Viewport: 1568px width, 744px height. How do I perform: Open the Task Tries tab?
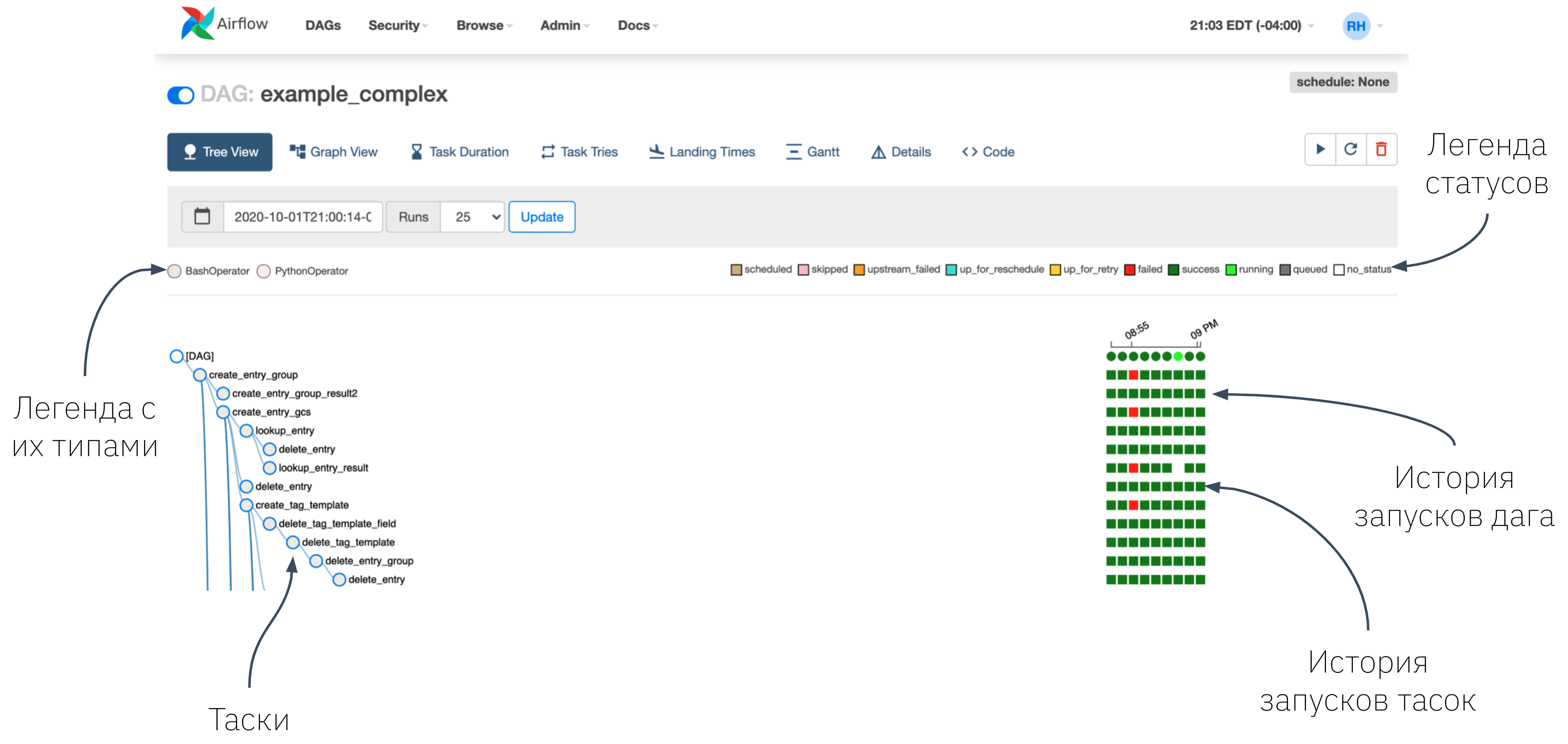pos(580,152)
